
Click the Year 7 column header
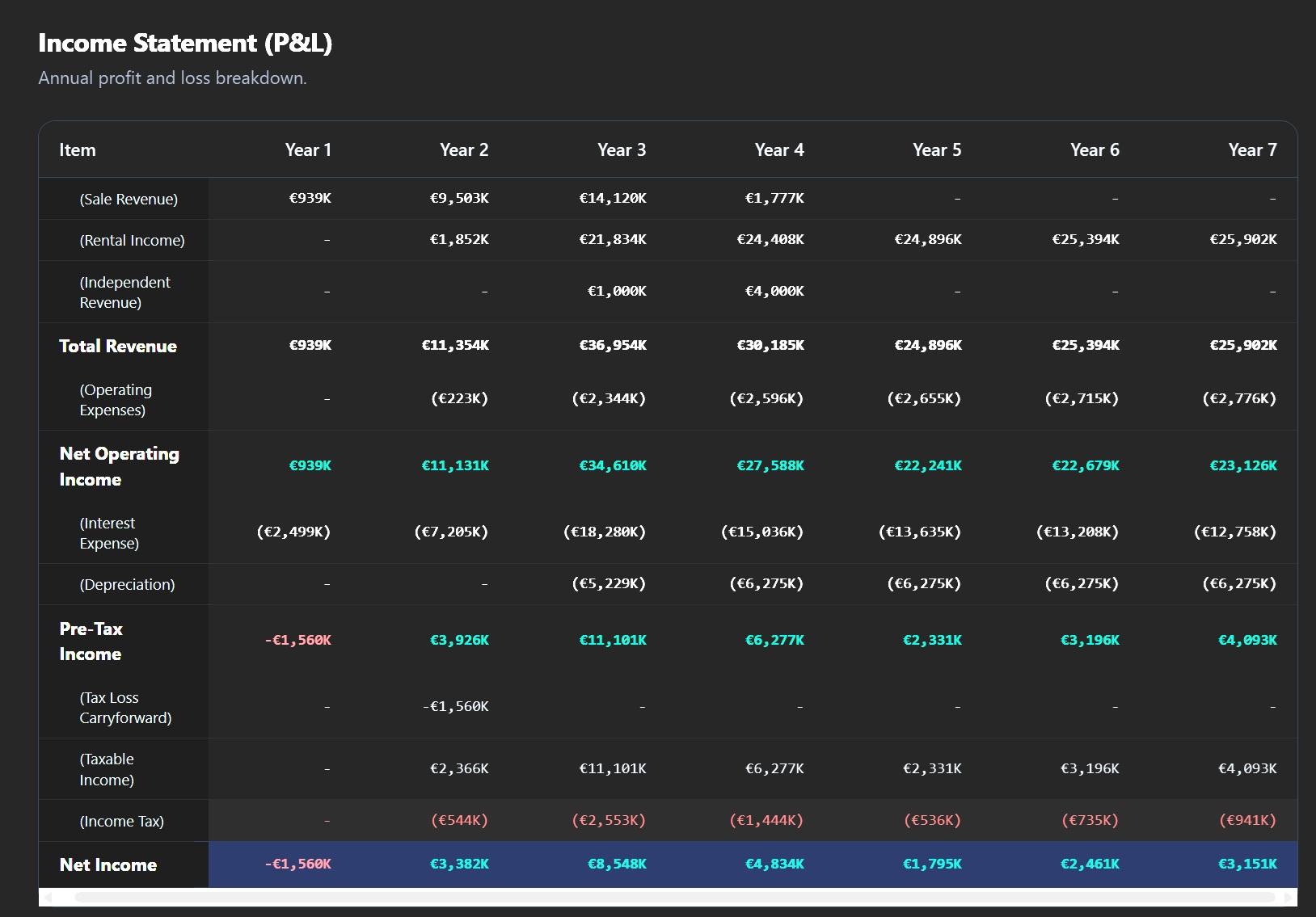tap(1252, 150)
